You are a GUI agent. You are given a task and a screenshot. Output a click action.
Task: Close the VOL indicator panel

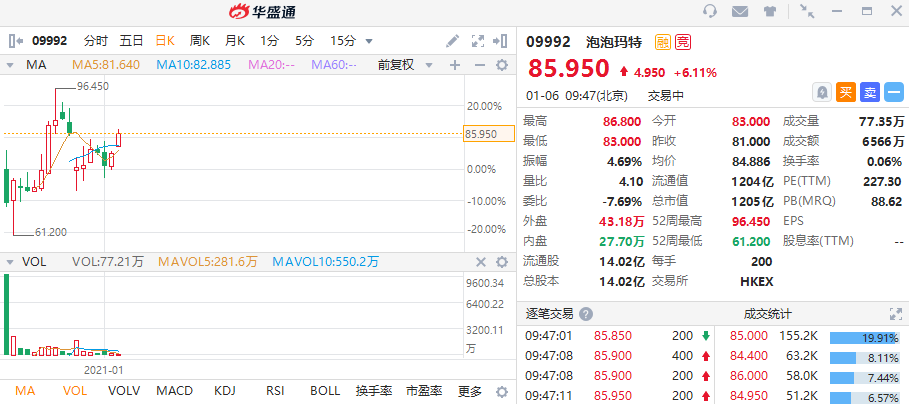tap(481, 262)
